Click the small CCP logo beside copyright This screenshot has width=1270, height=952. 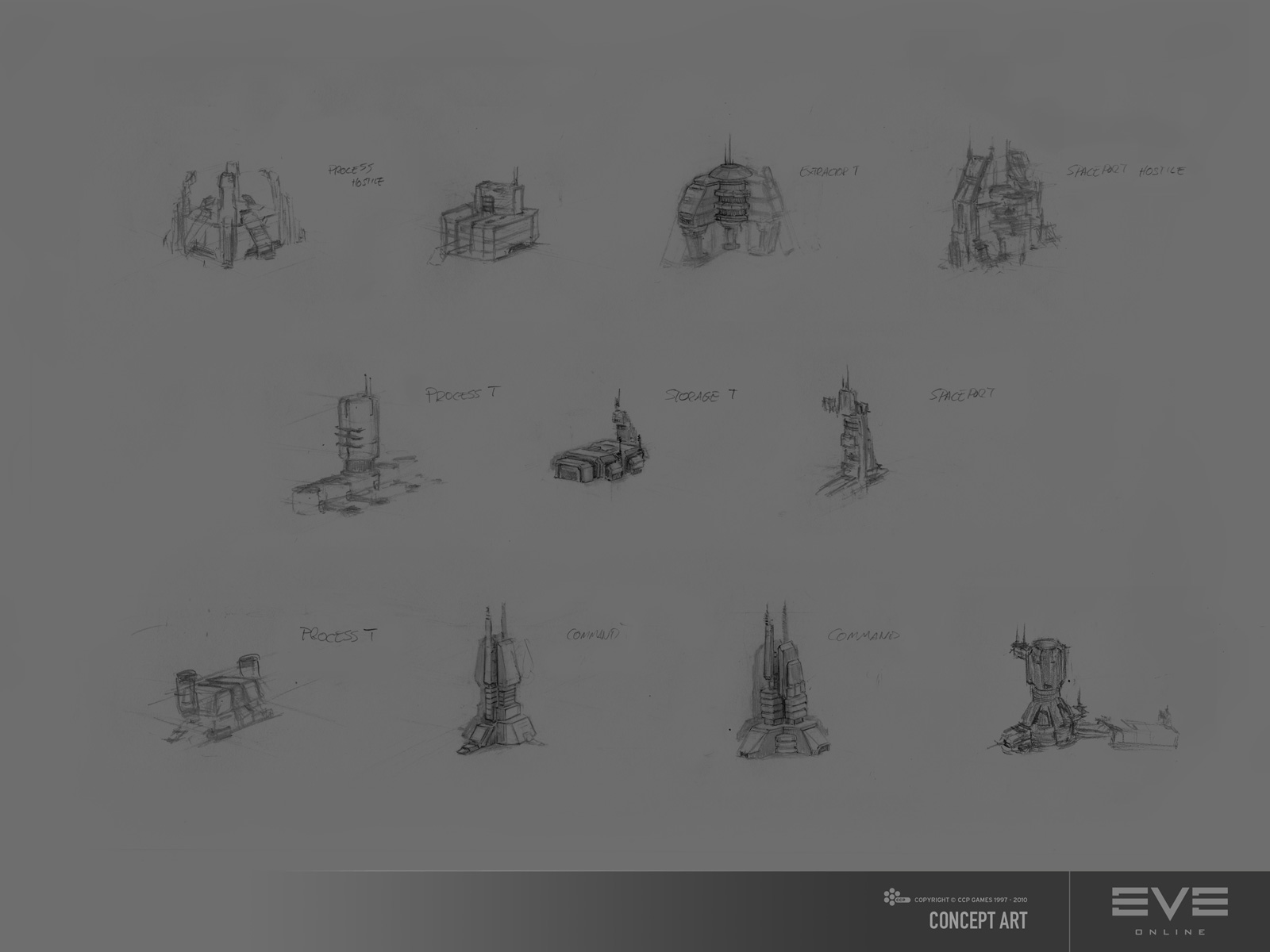point(897,899)
